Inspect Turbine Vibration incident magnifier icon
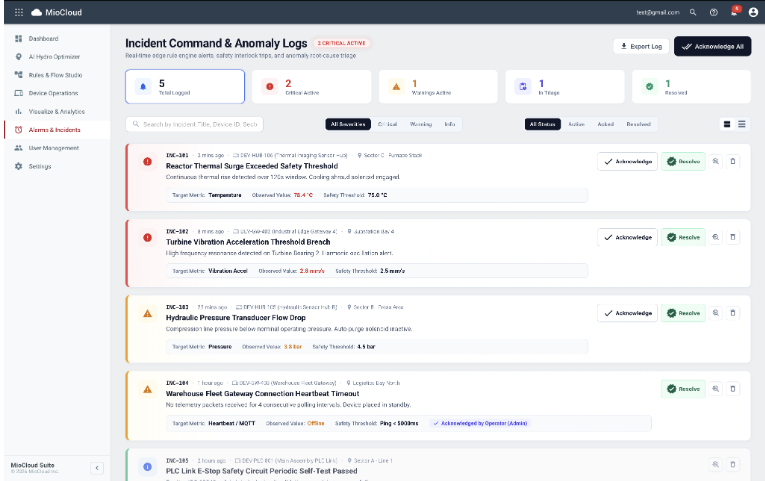The width and height of the screenshot is (765, 481). (716, 237)
